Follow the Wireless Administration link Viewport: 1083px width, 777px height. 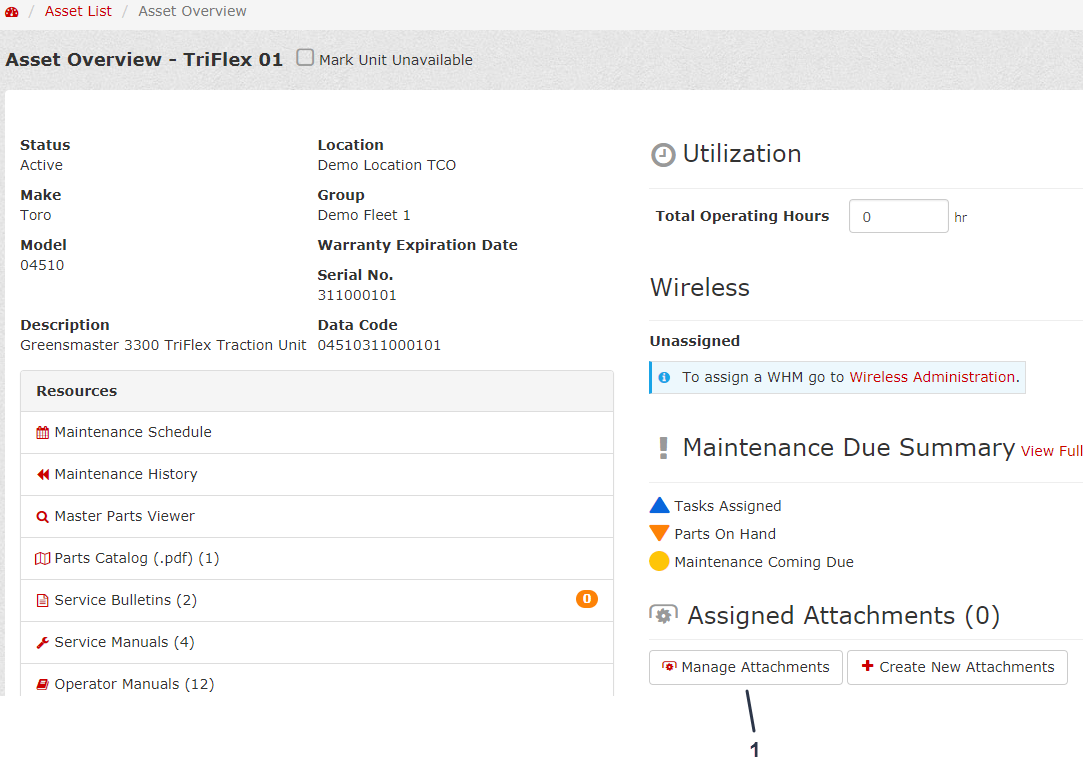click(x=932, y=378)
